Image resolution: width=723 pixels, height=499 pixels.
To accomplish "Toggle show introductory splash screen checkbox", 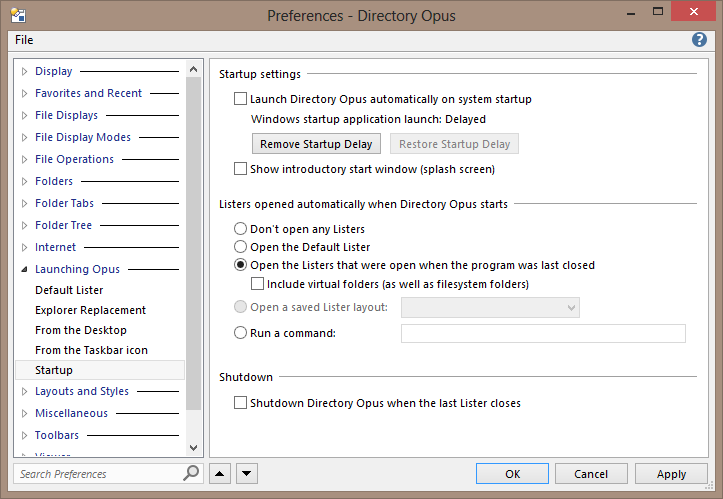I will 240,169.
